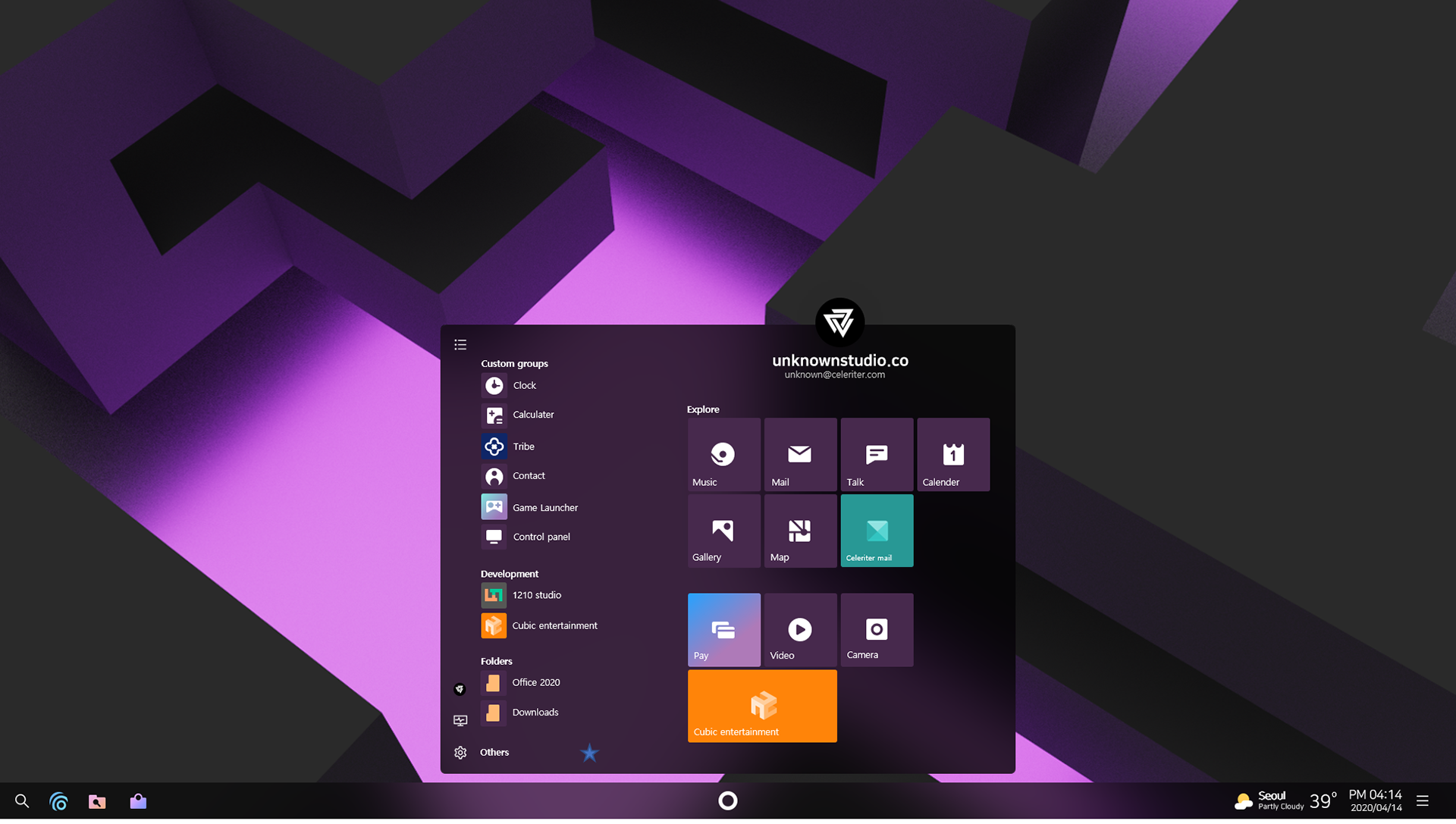Open the Camera tile
Viewport: 1456px width, 824px height.
877,630
